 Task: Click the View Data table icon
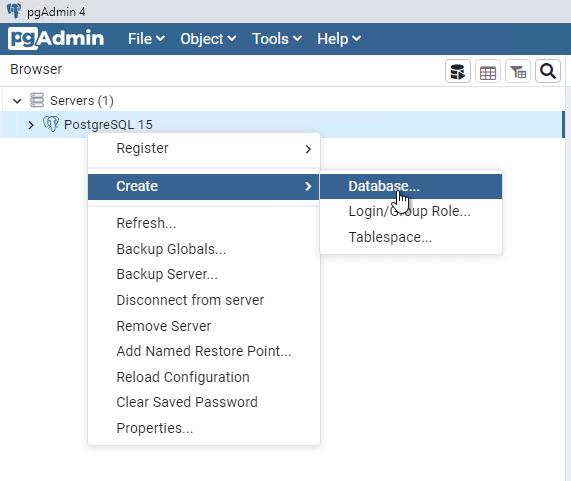pos(488,71)
